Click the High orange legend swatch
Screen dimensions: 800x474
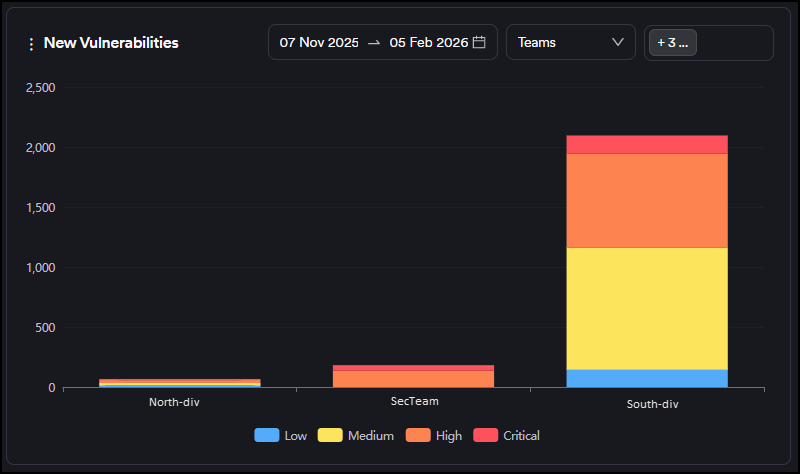418,436
